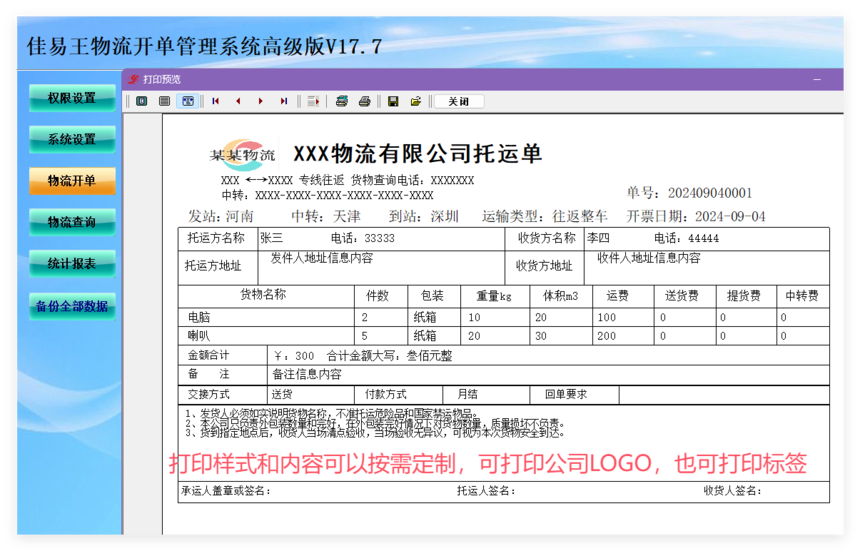
Task: Click sender phone 33333
Action: (380, 238)
